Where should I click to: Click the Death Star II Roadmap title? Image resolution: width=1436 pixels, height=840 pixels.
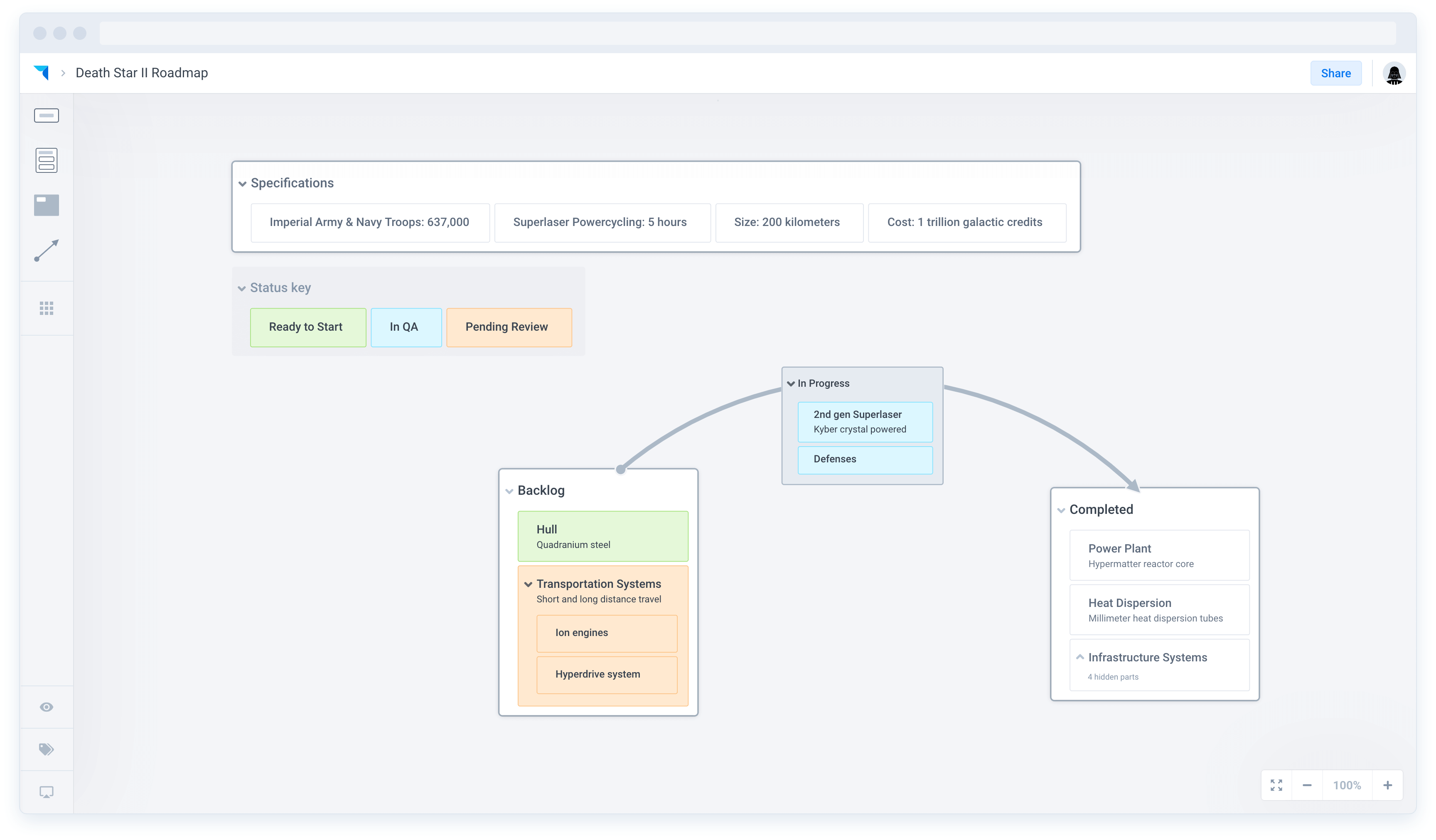click(141, 73)
